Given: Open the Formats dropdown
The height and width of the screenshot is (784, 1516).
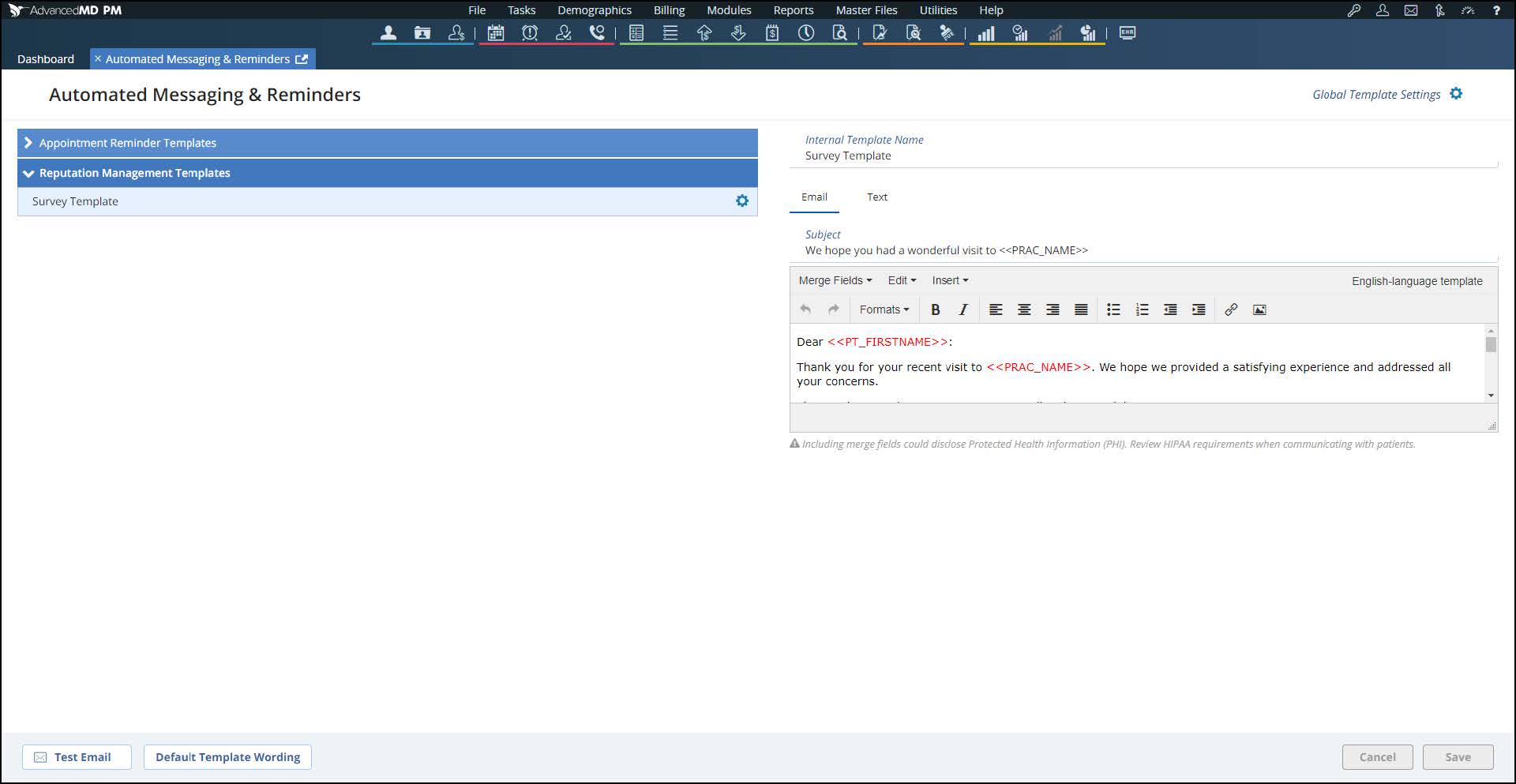Looking at the screenshot, I should click(884, 309).
